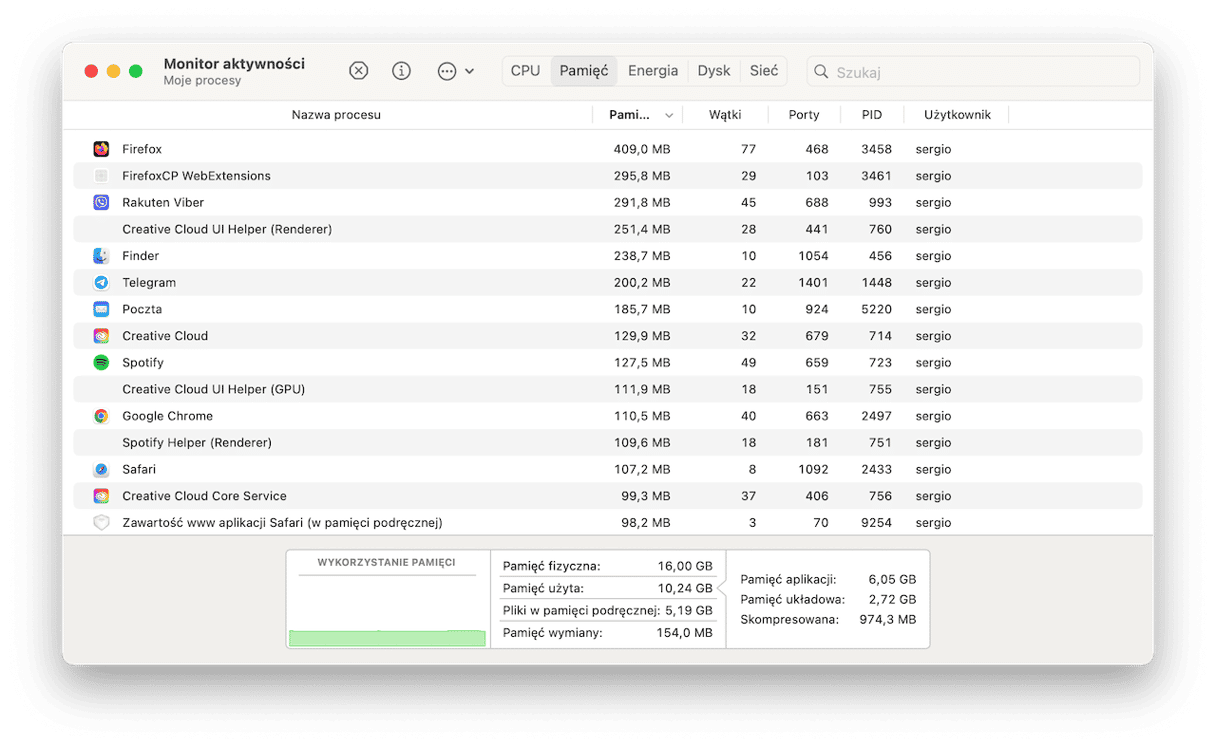
Task: Select the Google Chrome process name
Action: tap(167, 416)
